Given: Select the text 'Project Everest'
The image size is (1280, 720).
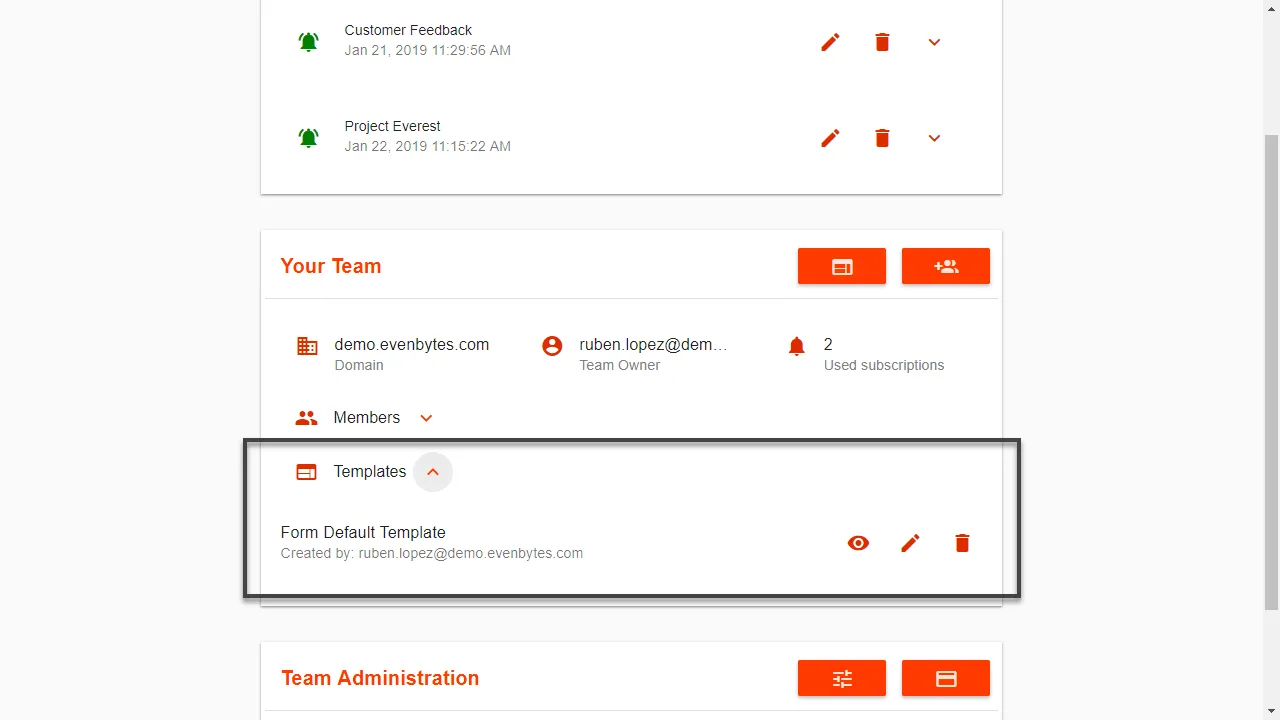Looking at the screenshot, I should (392, 126).
